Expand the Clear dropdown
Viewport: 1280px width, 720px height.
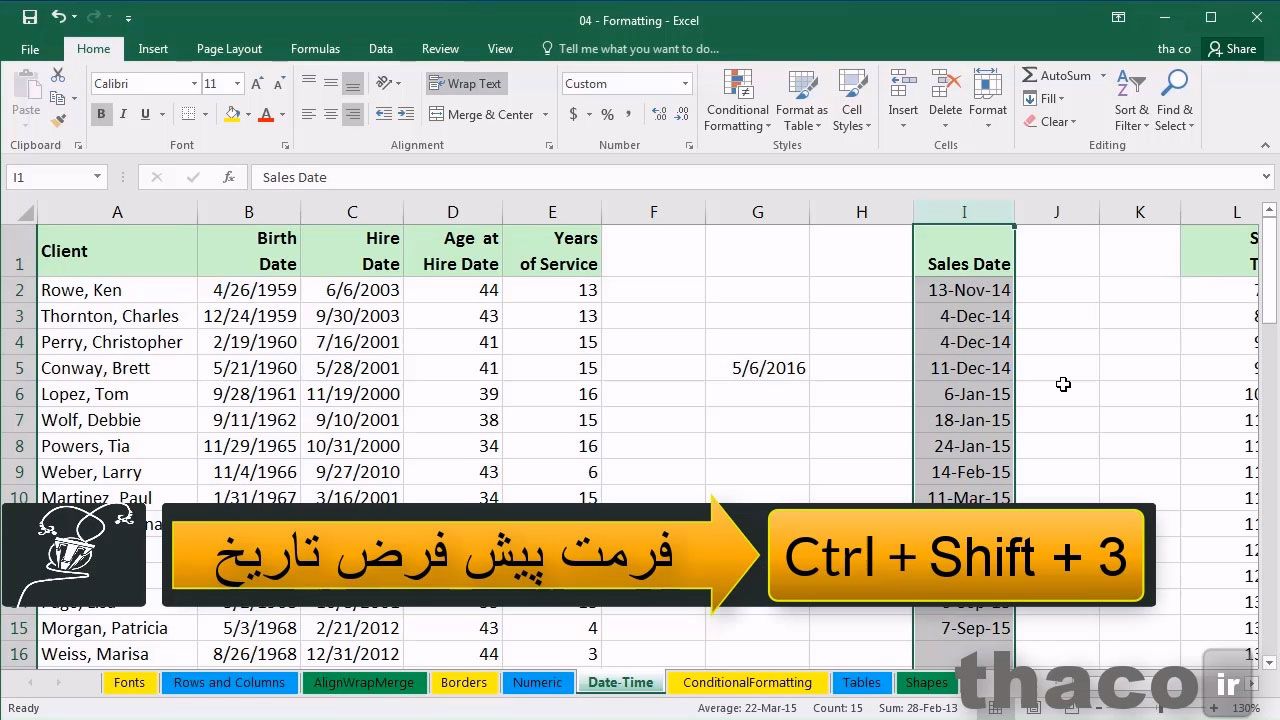[x=1073, y=122]
